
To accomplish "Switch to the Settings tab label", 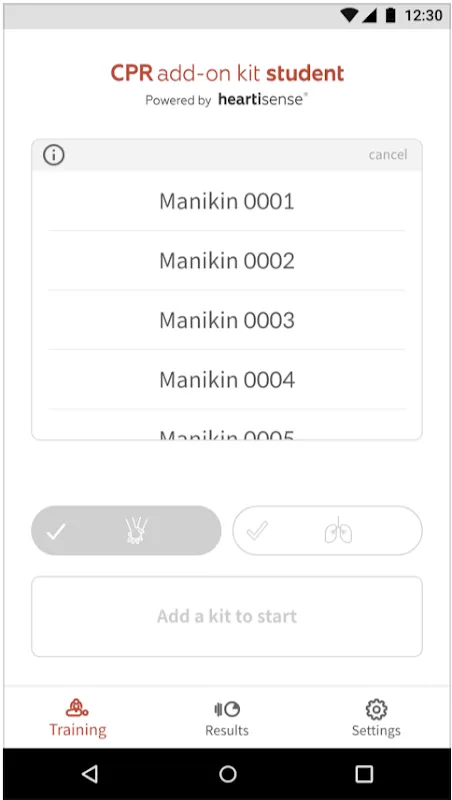I will pos(376,731).
